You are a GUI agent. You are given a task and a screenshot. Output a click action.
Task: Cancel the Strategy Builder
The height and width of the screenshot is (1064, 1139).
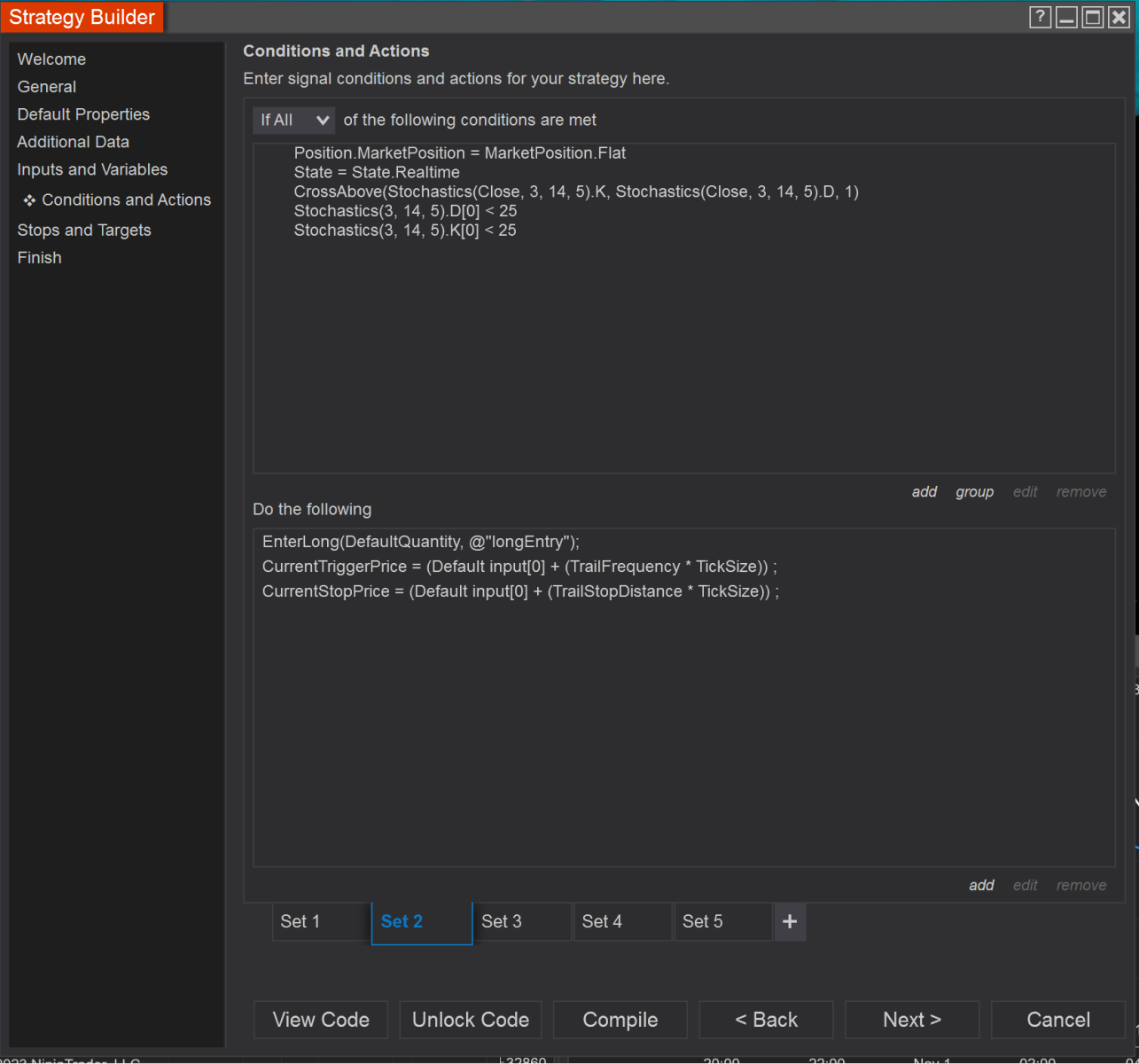(1057, 1020)
